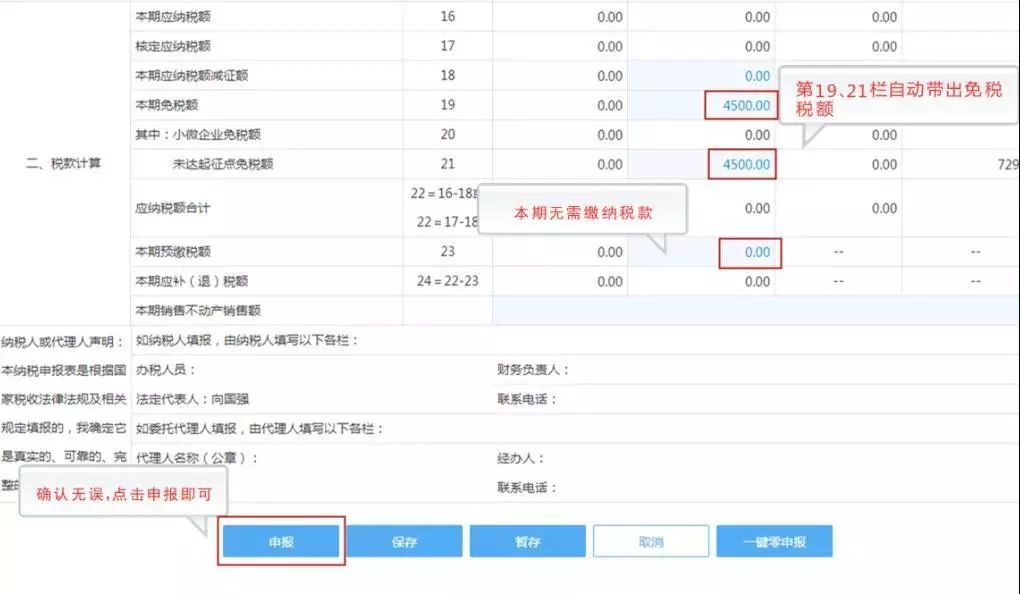Click column number 17 cell
This screenshot has width=1020, height=594.
(448, 46)
